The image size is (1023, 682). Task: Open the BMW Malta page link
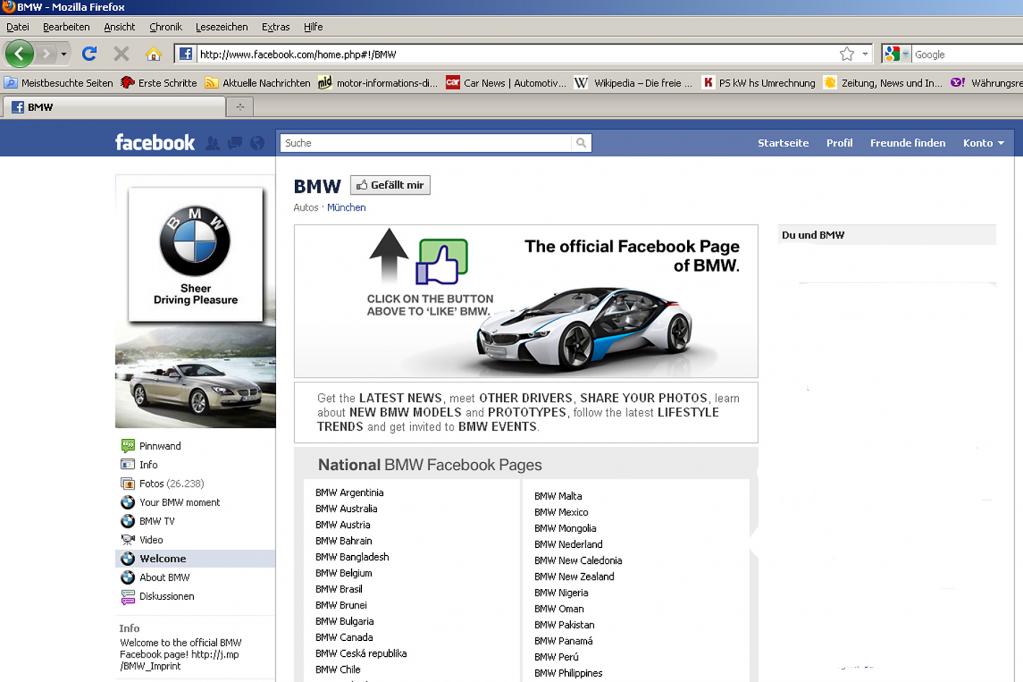coord(558,497)
